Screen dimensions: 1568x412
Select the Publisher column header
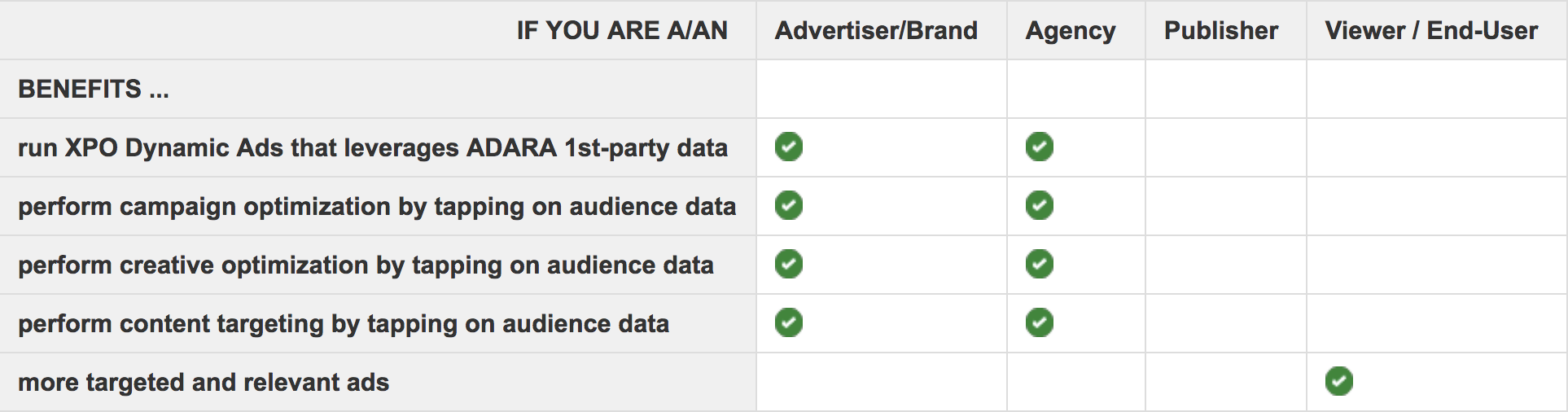pyautogui.click(x=1221, y=31)
